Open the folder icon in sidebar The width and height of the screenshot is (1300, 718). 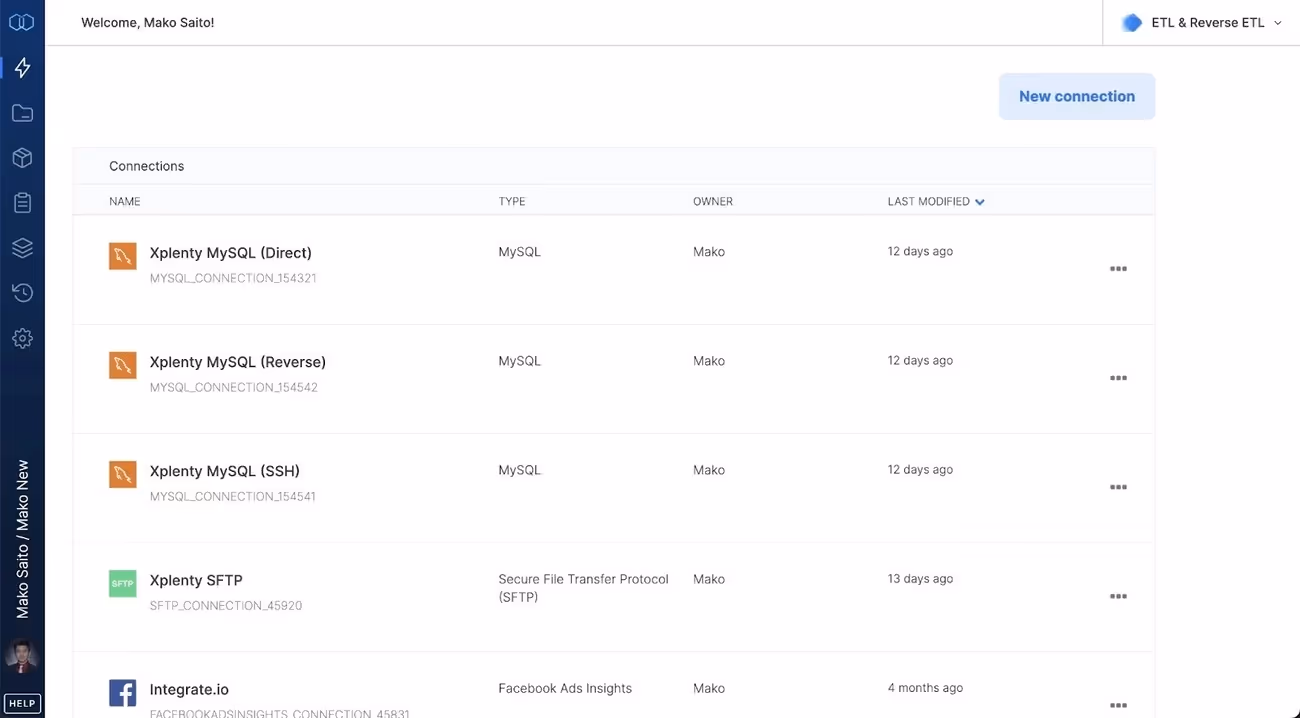click(22, 113)
